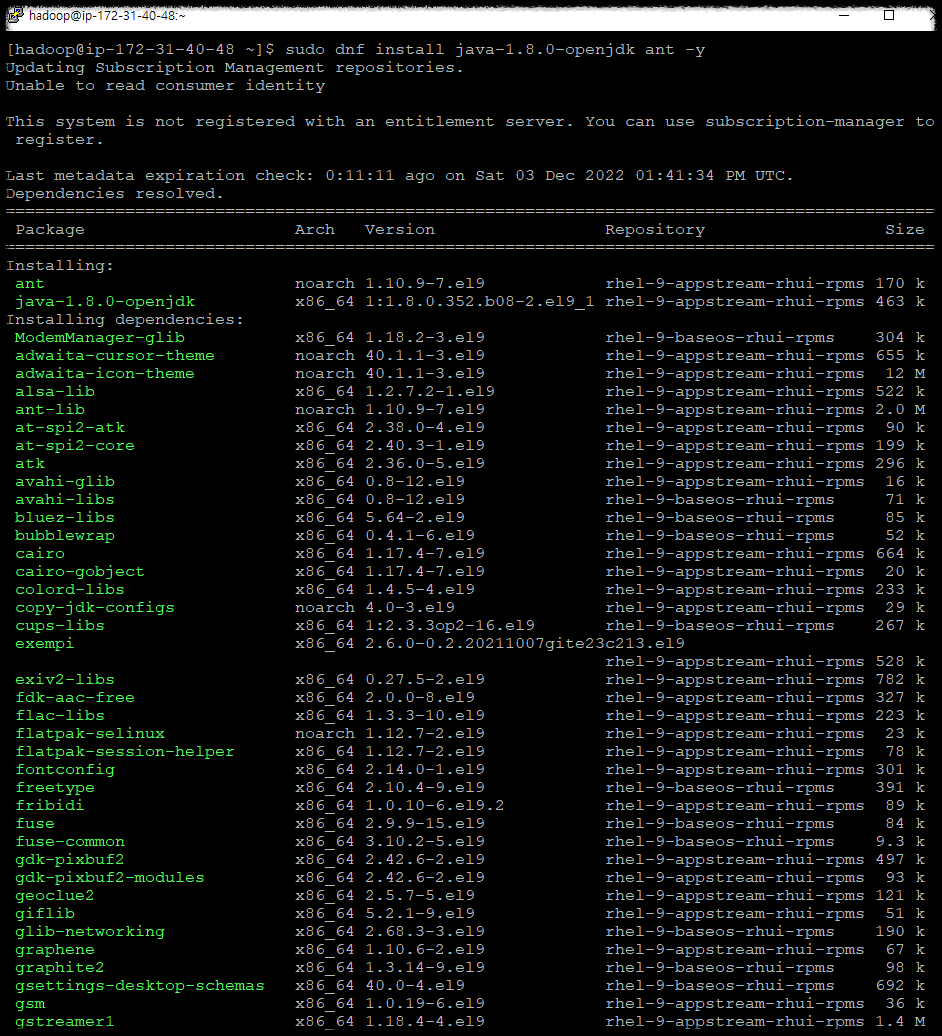Select the avahi-glib package name
The height and width of the screenshot is (1036, 942).
pos(65,481)
